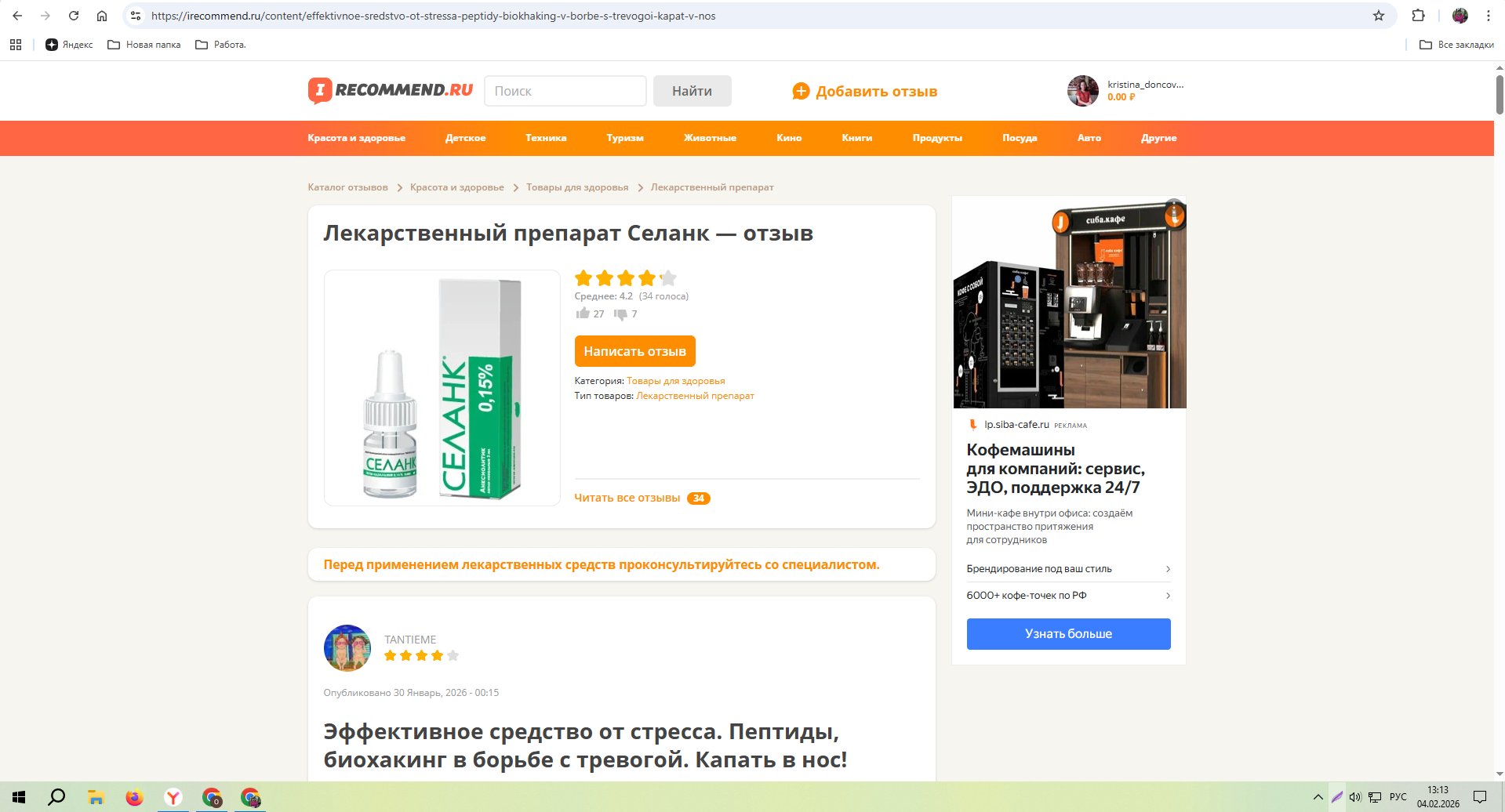
Task: Expand the Брендирование под ваш стиль ad row
Action: coord(1068,569)
